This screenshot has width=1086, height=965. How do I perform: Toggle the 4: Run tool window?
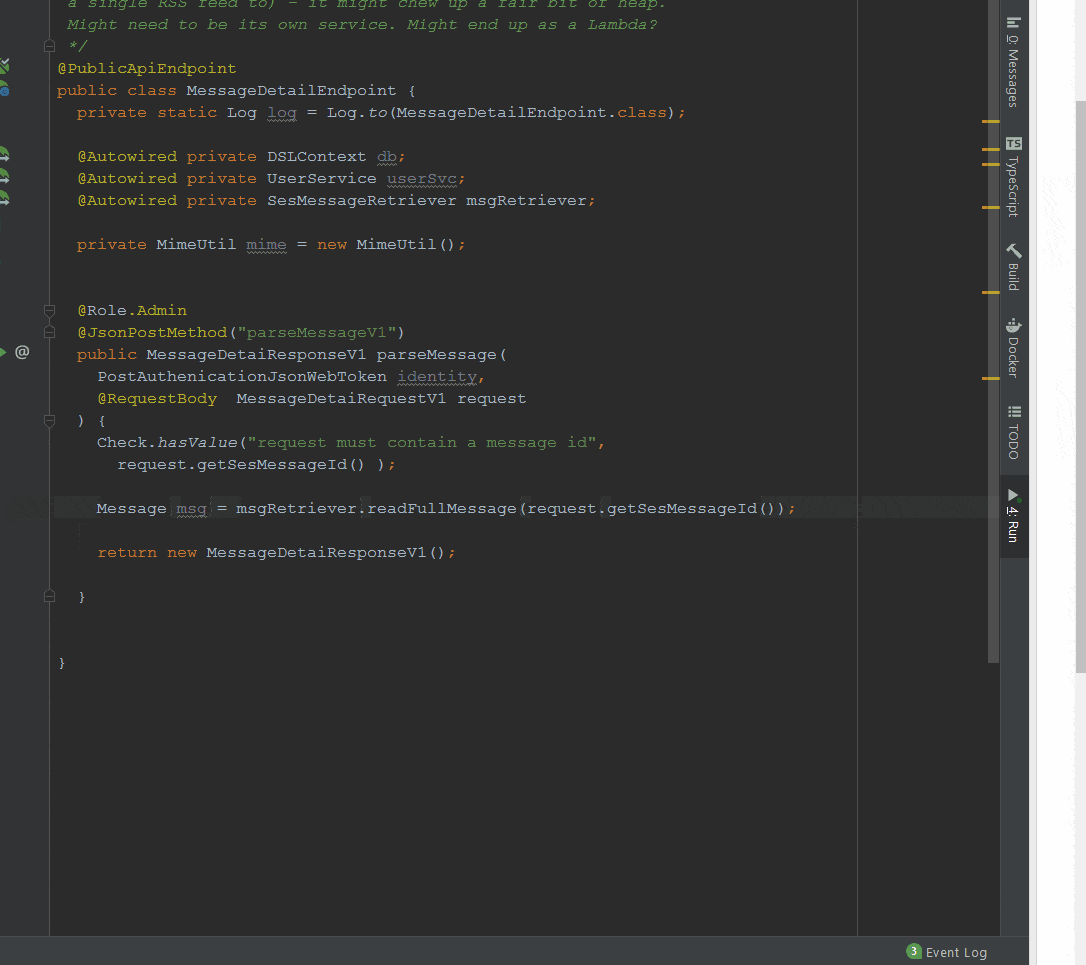tap(1013, 516)
